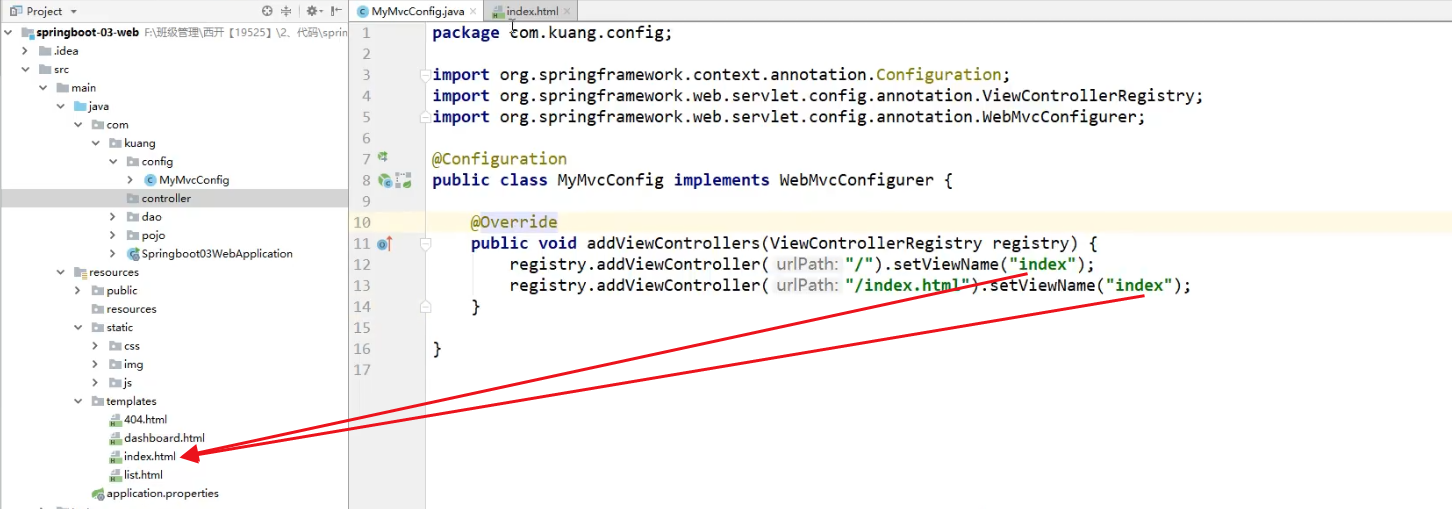Click the collapse all icon in Project panel
The height and width of the screenshot is (509, 1452).
(287, 11)
